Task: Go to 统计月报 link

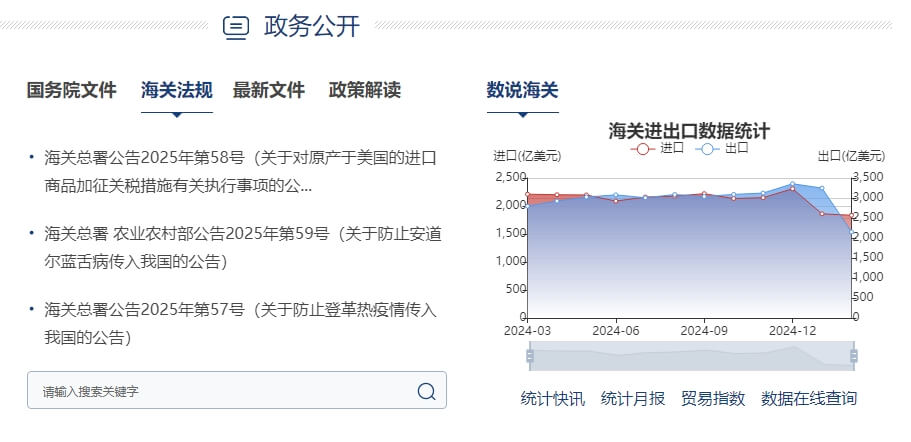Action: [633, 399]
